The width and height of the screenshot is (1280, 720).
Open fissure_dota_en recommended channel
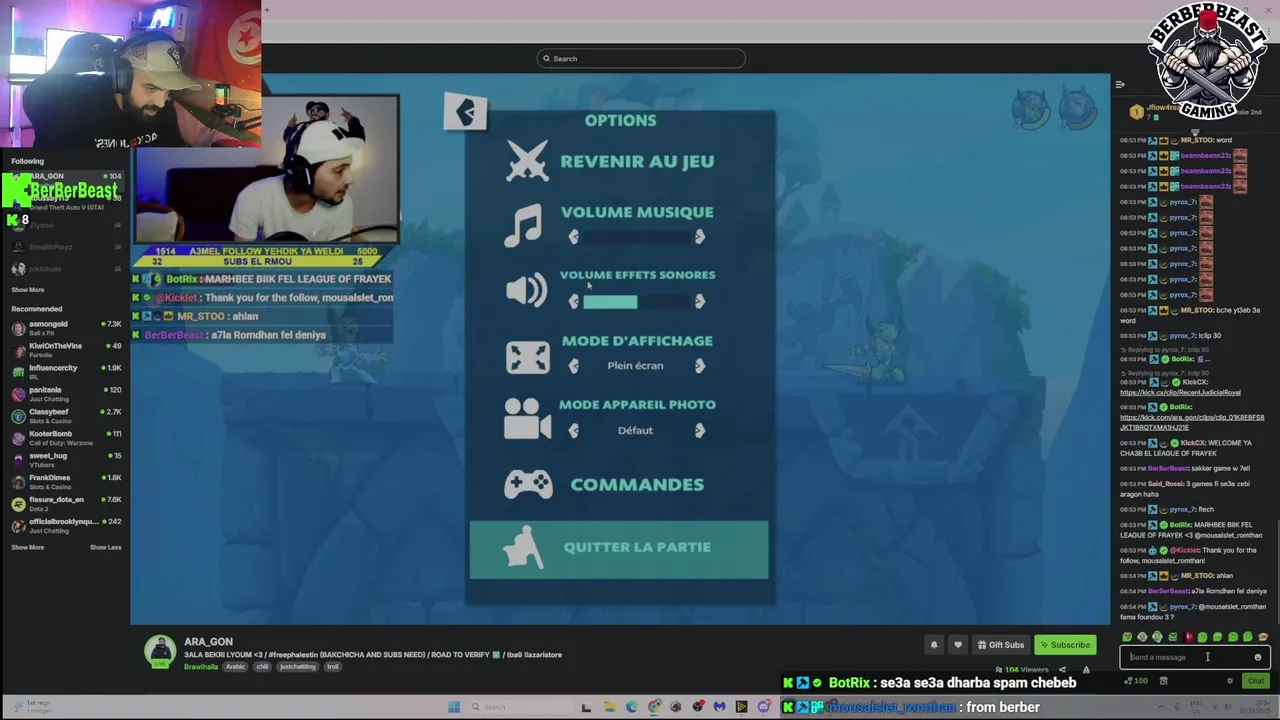tap(66, 504)
